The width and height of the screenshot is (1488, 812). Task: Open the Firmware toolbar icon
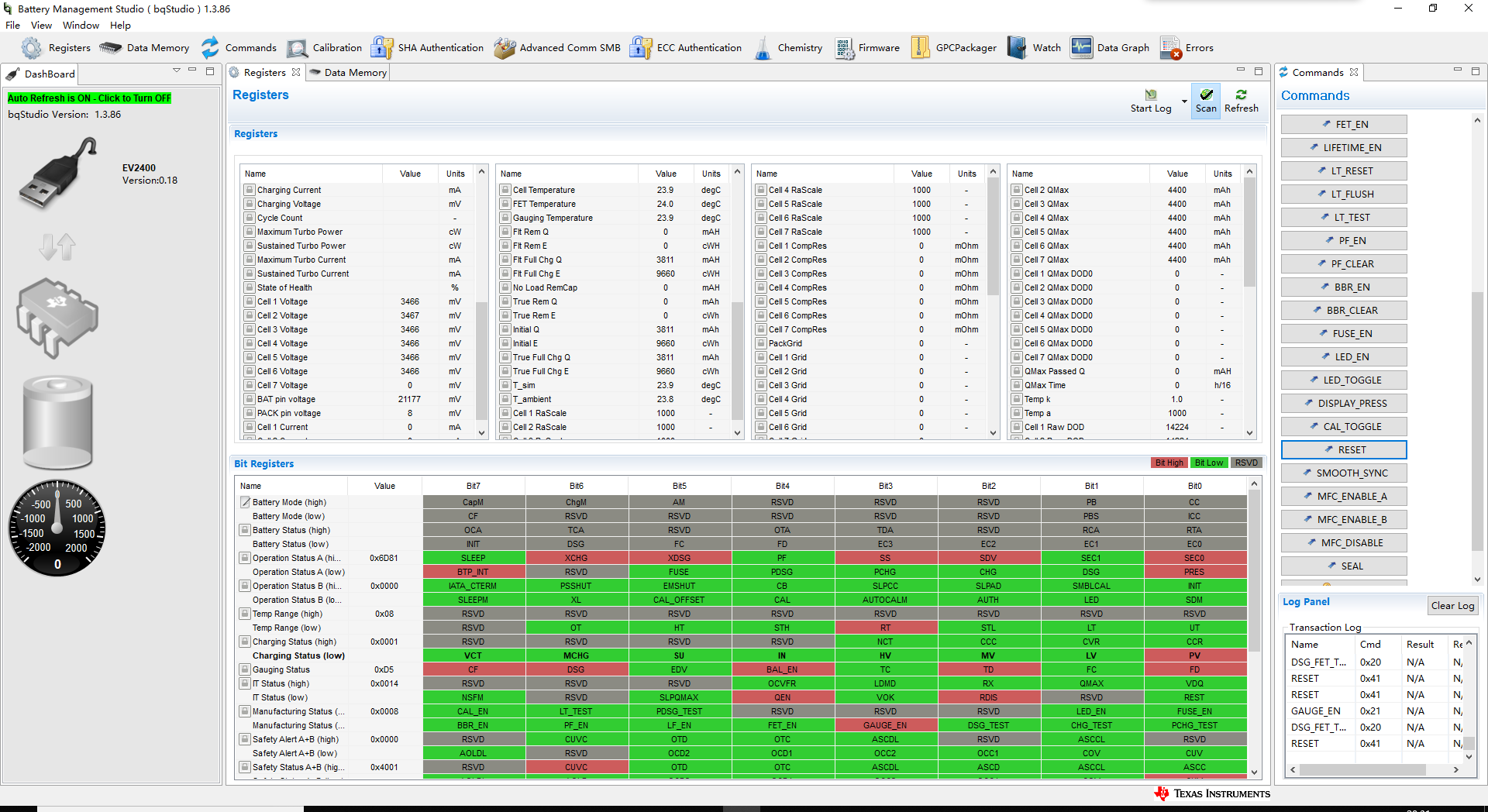(844, 48)
